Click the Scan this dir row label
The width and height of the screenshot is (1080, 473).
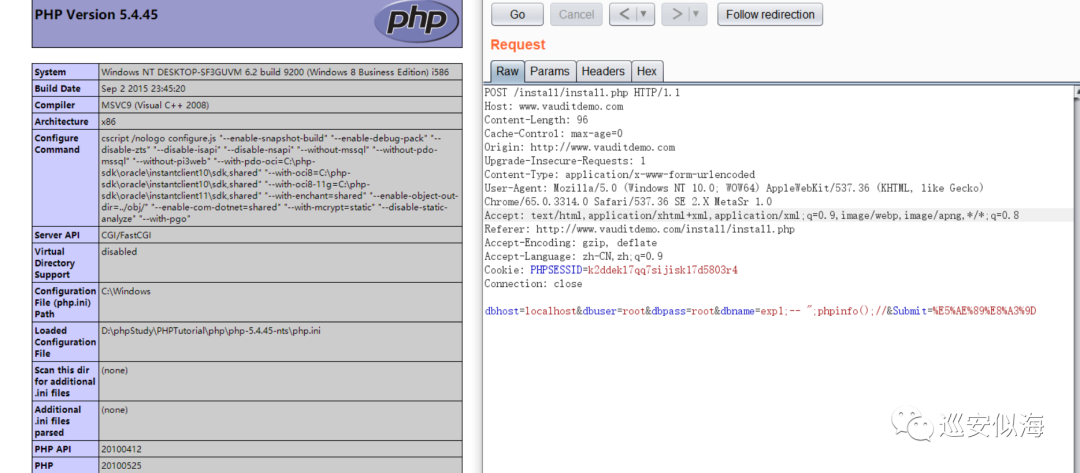tap(65, 381)
